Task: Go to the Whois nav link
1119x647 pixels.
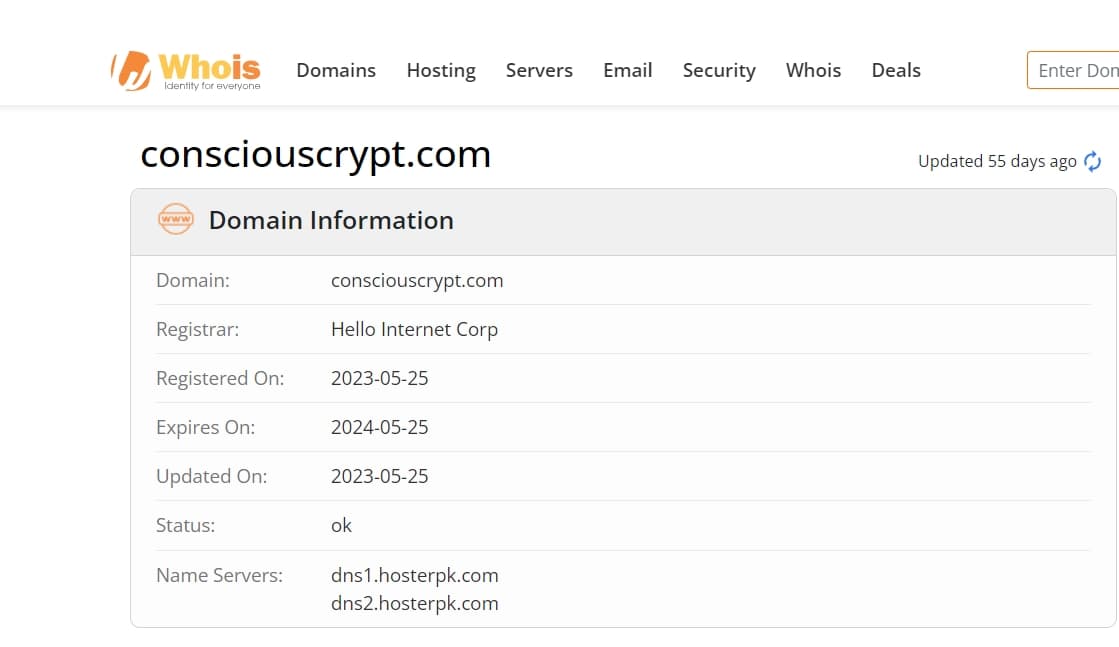Action: pyautogui.click(x=814, y=70)
